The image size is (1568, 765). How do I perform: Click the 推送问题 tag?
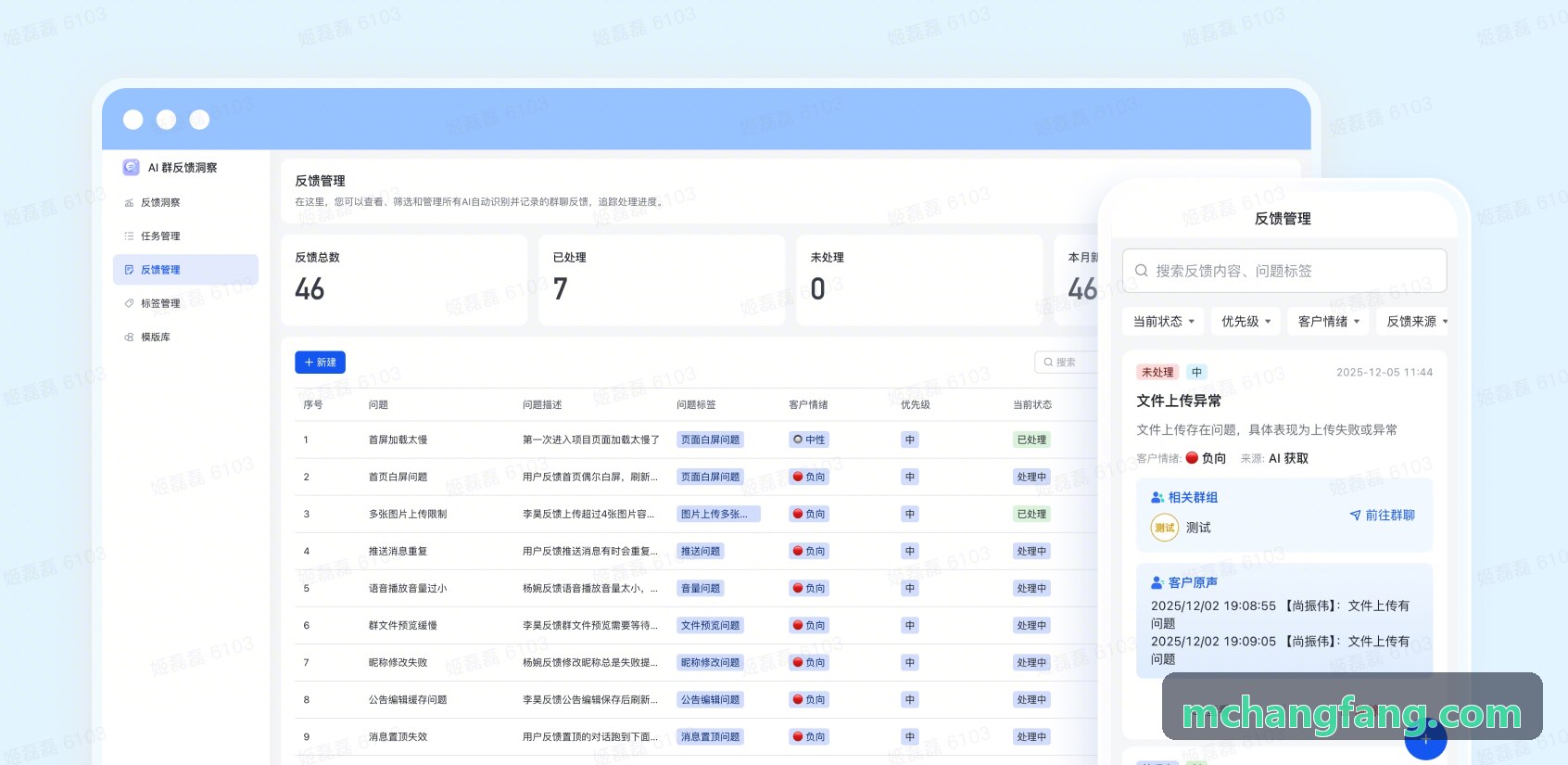[x=701, y=551]
